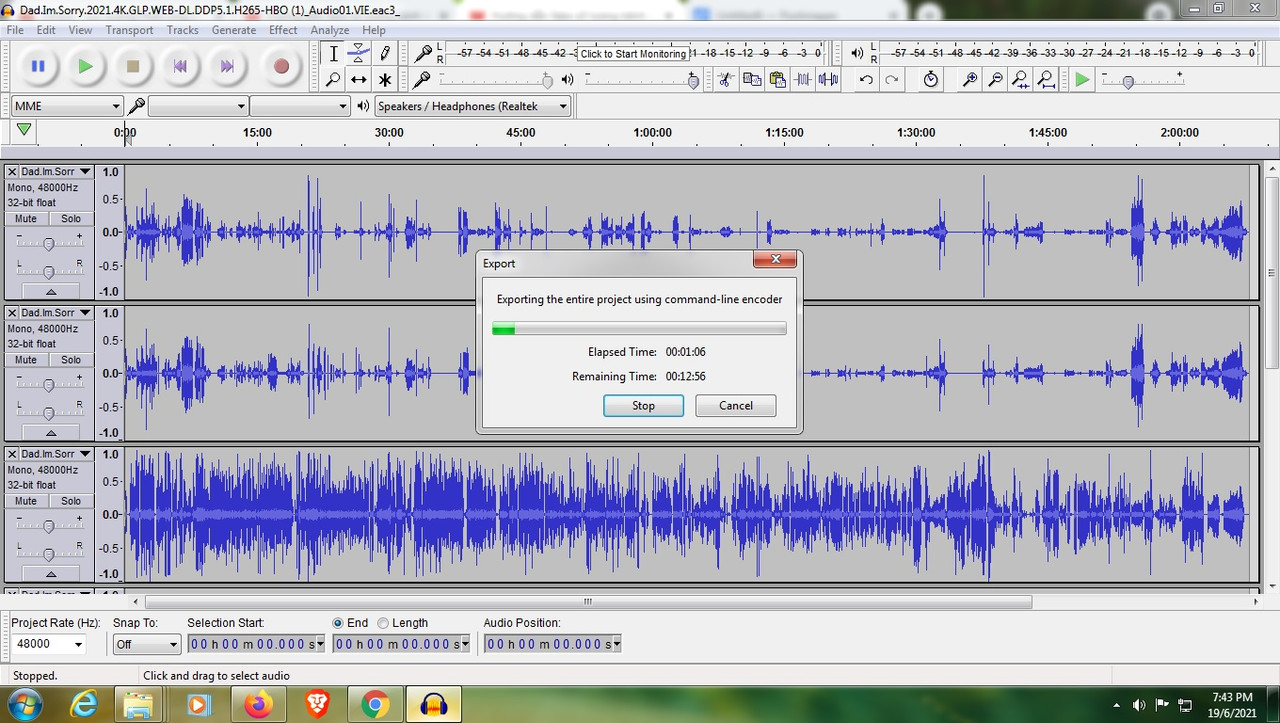This screenshot has width=1280, height=723.
Task: Select the Zoom magnifier tool
Action: 334,79
